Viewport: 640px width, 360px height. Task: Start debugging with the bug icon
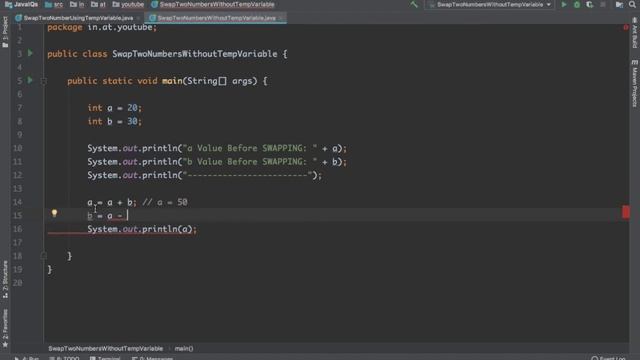click(x=577, y=4)
